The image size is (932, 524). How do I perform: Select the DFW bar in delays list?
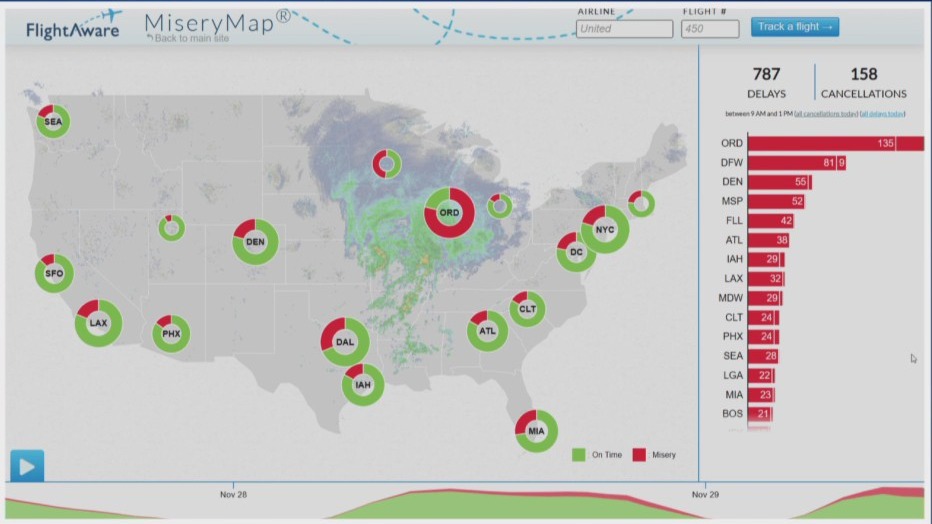[x=797, y=163]
